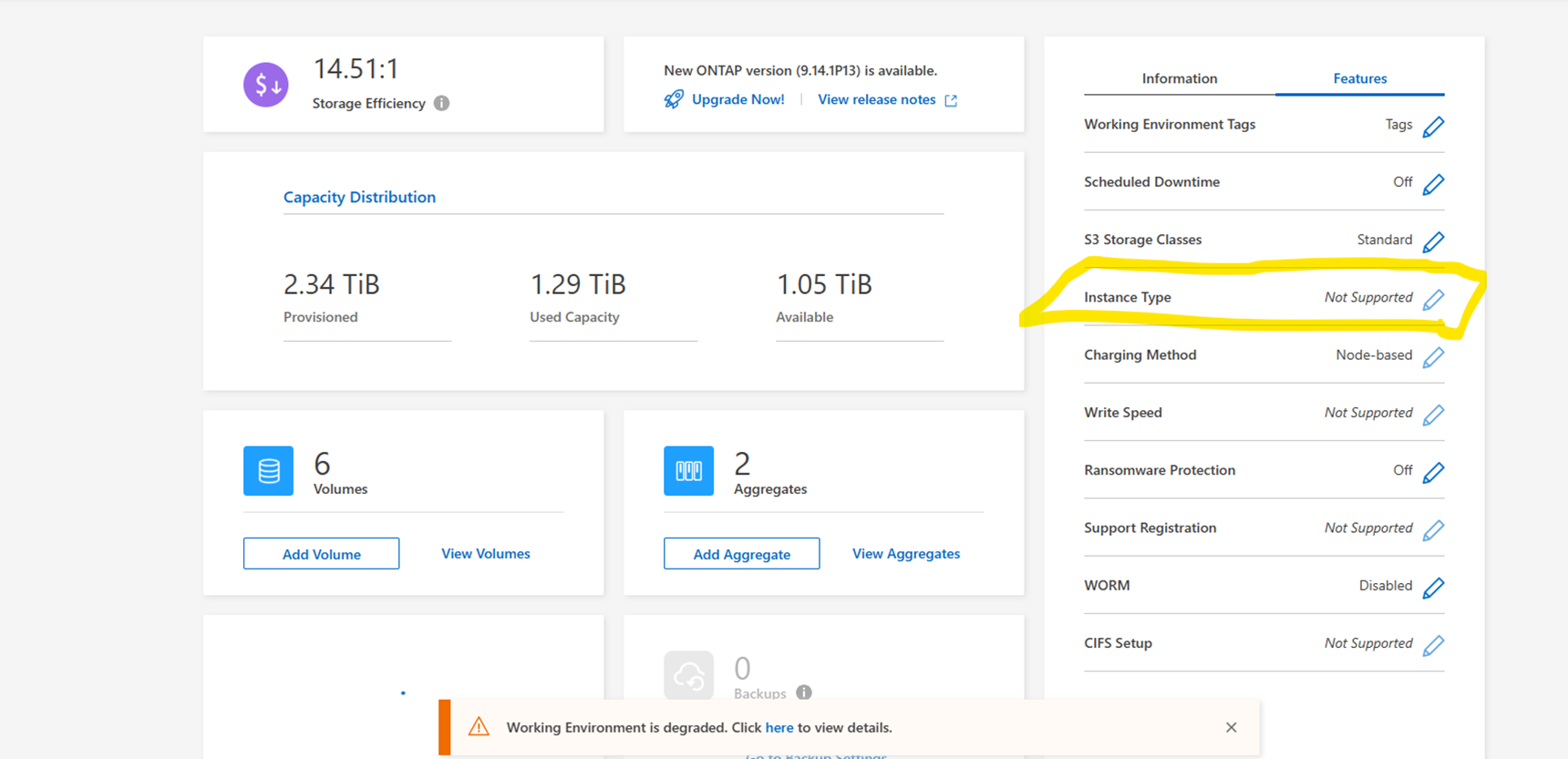Click the Storage Efficiency info icon
The height and width of the screenshot is (759, 1568).
[441, 103]
